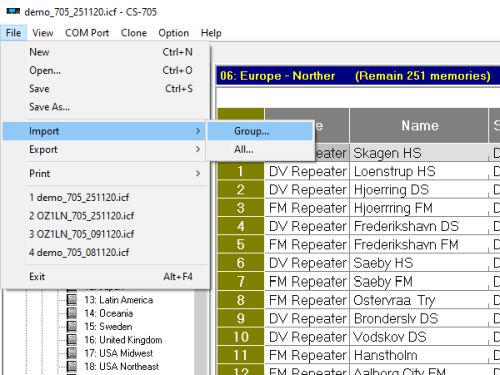Select the icon beside 13: Latin America
Screen dimensions: 500x375
point(71,300)
